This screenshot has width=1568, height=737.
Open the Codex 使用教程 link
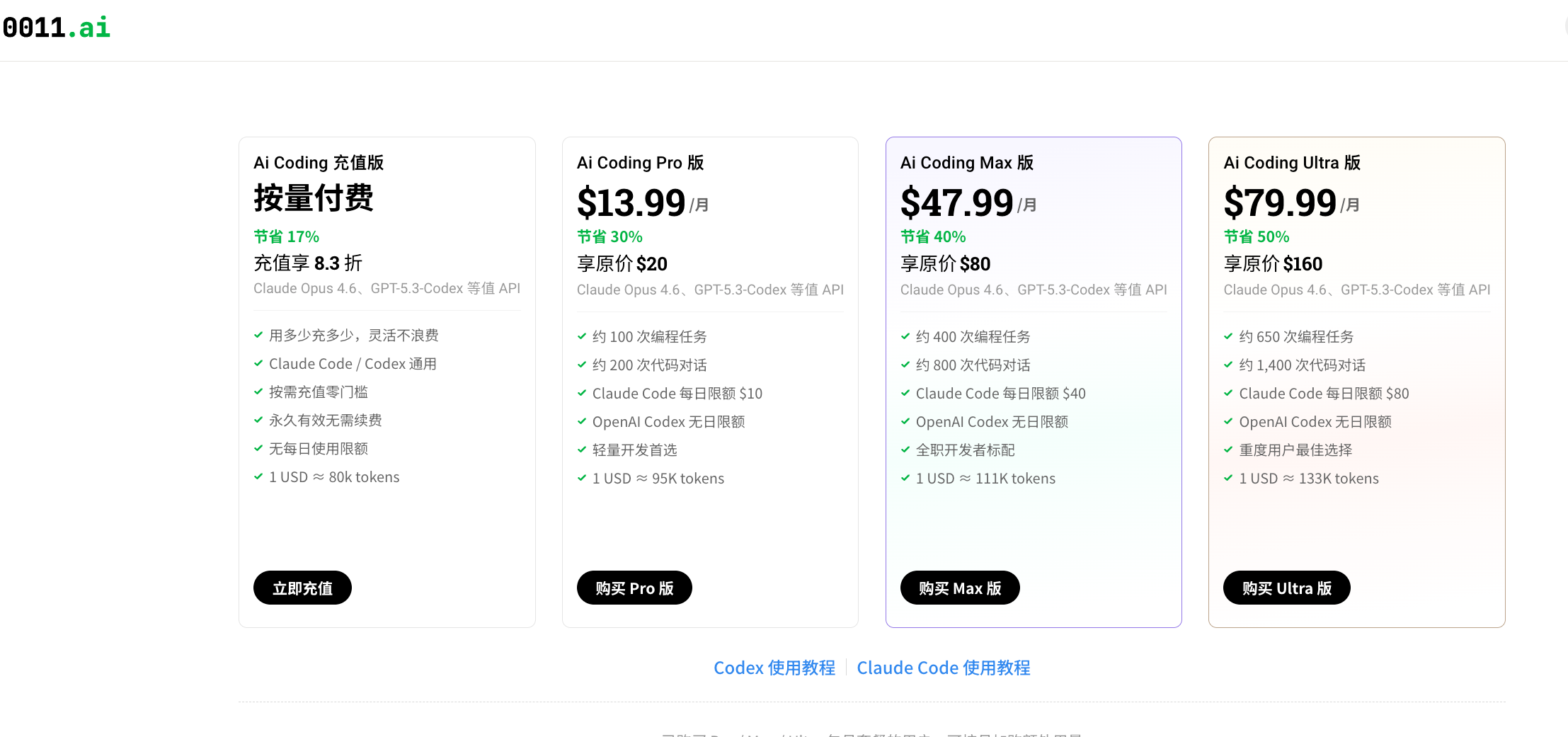[774, 668]
